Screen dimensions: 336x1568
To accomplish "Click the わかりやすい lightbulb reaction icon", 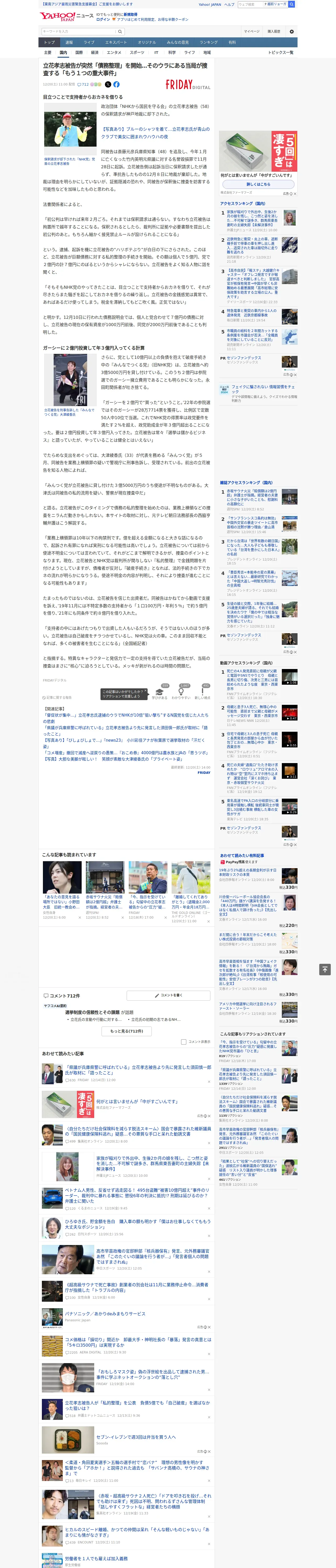I will coord(181,691).
